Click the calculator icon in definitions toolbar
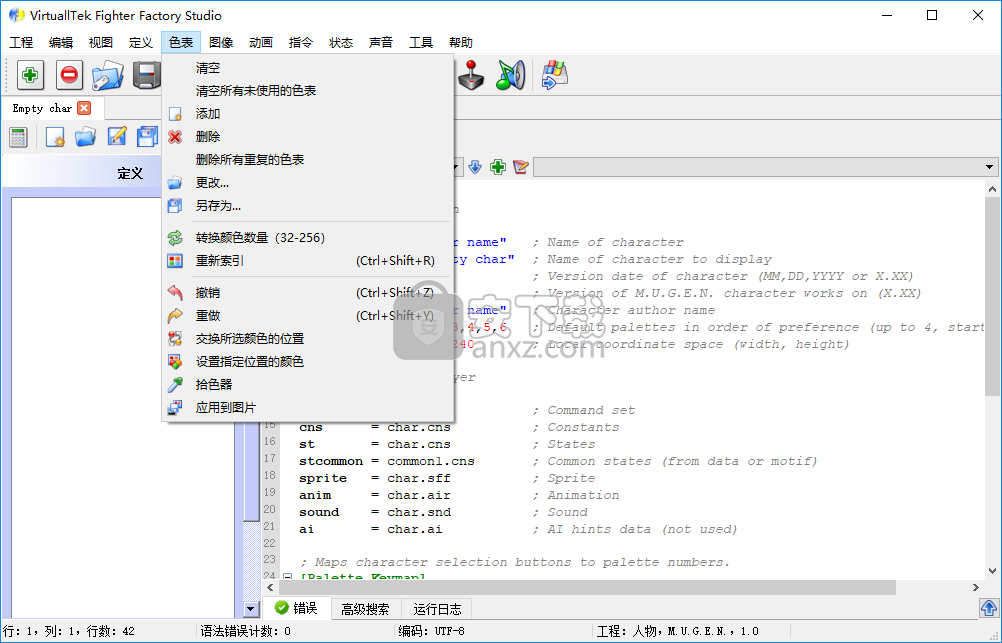This screenshot has height=643, width=1002. 18,137
